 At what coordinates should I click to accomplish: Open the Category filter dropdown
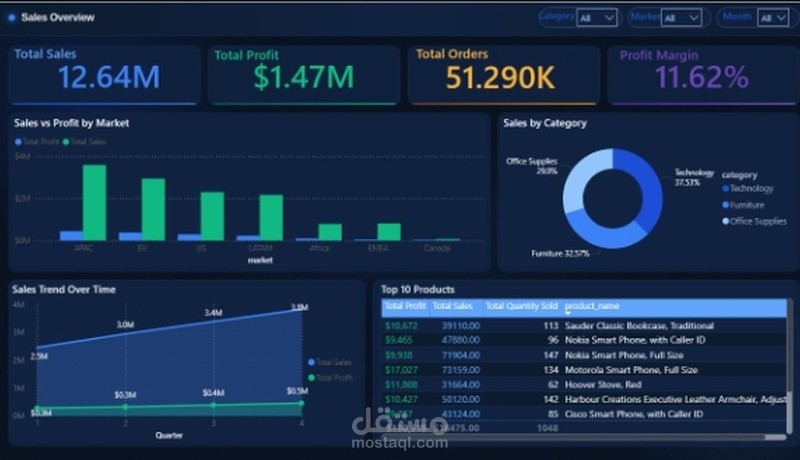(597, 18)
